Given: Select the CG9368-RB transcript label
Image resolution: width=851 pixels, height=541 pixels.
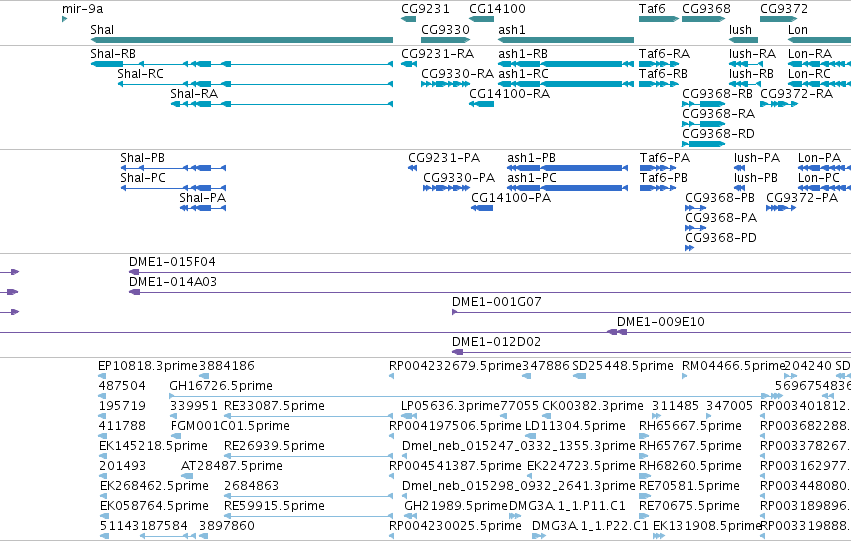Looking at the screenshot, I should tap(717, 94).
